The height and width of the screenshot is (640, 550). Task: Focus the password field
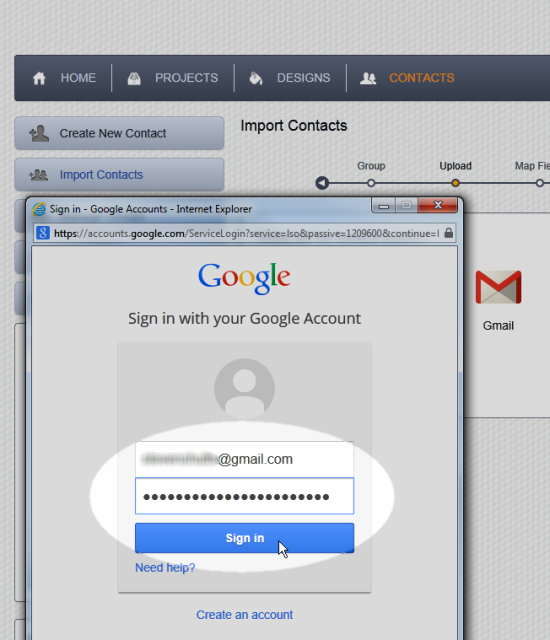point(244,496)
